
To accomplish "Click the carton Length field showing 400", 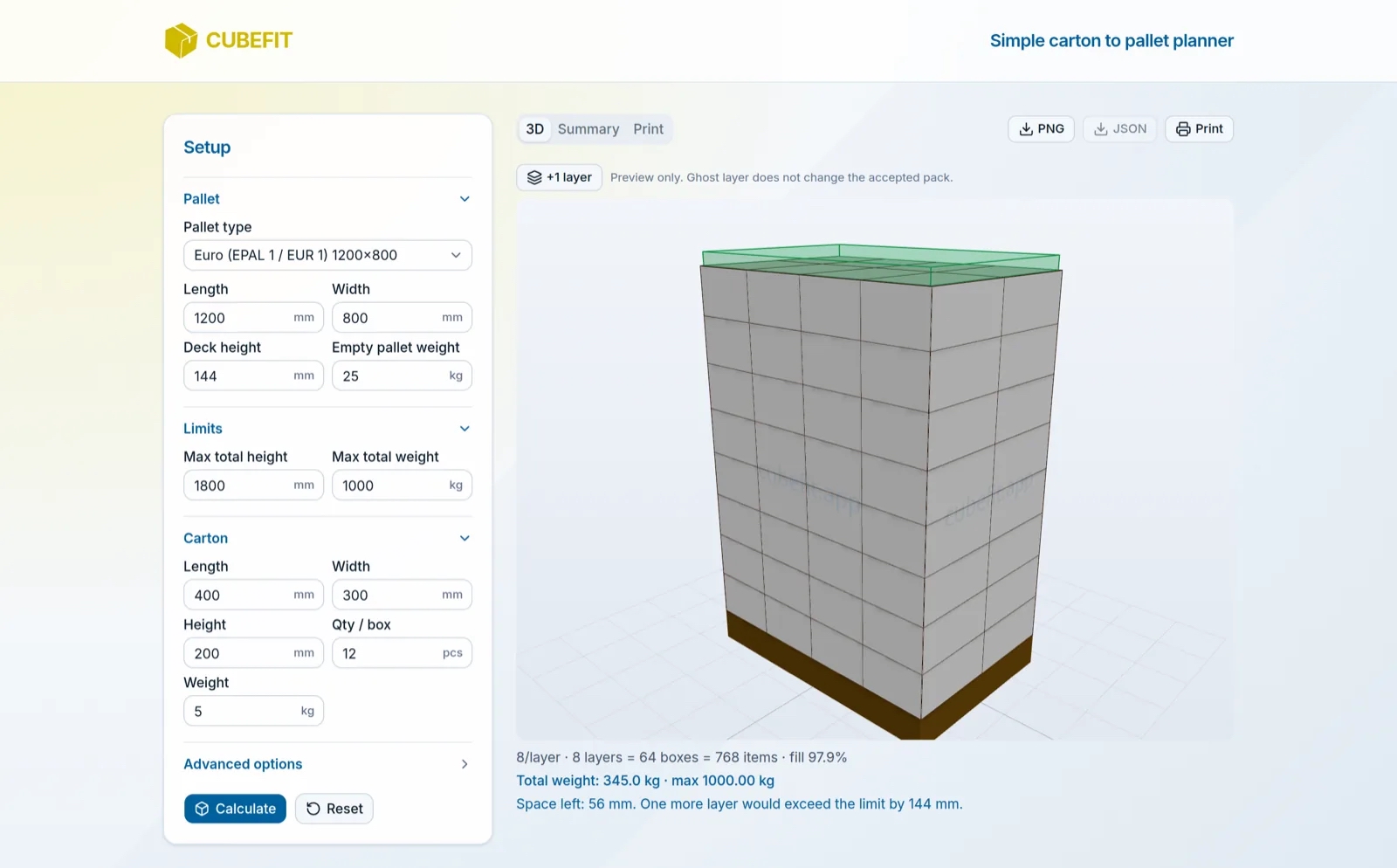I will coord(253,596).
